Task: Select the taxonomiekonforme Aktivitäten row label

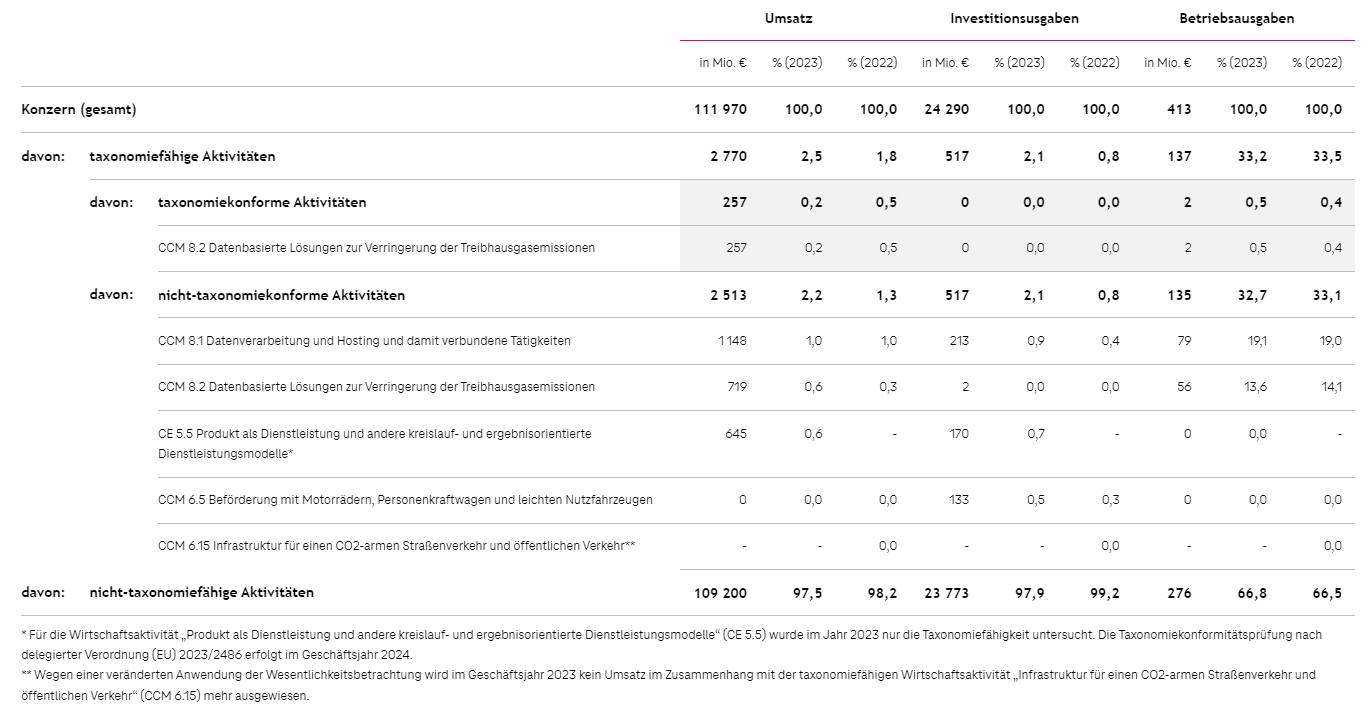Action: [x=262, y=202]
